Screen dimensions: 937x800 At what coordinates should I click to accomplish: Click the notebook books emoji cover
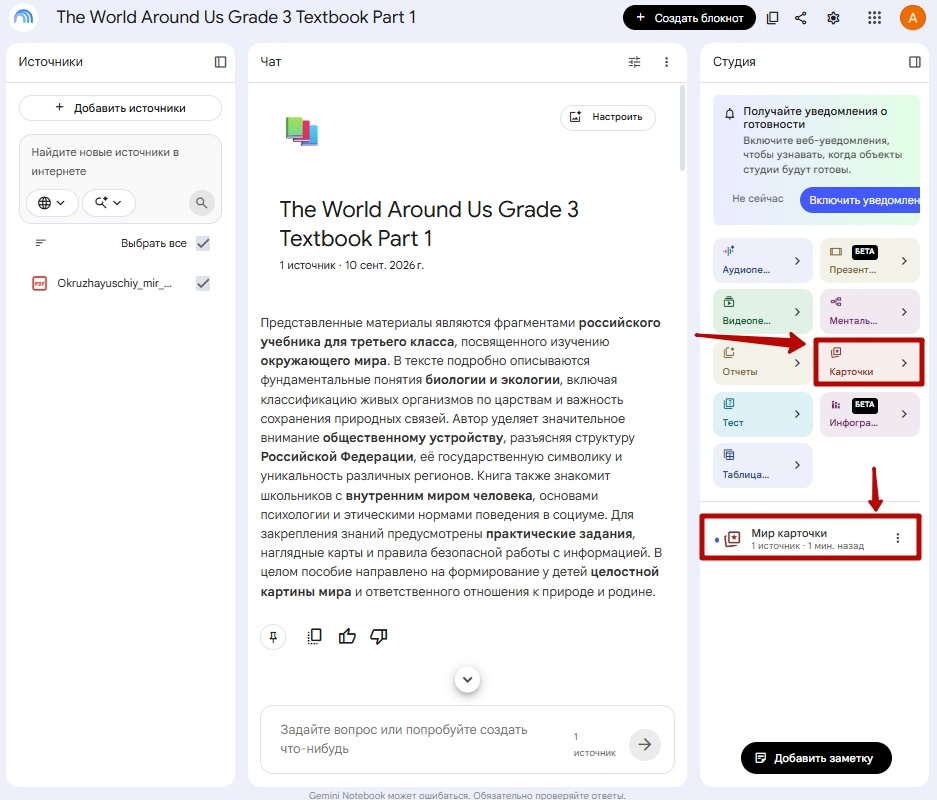click(302, 131)
